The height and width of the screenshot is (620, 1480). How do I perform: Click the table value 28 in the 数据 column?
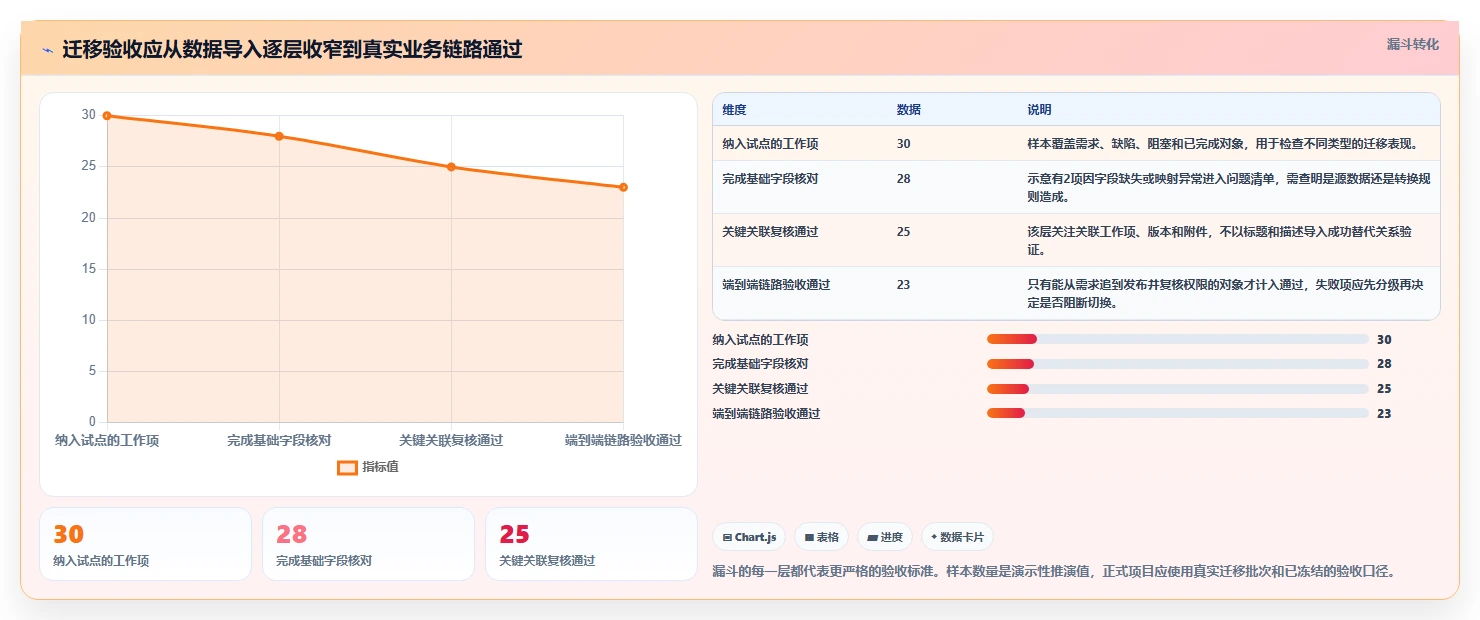click(x=904, y=179)
